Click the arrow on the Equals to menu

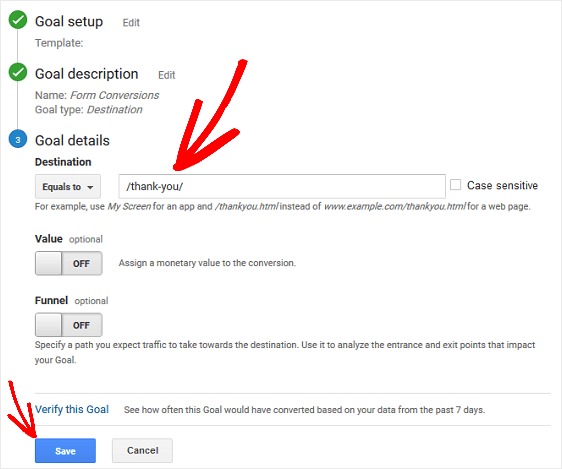[x=90, y=187]
